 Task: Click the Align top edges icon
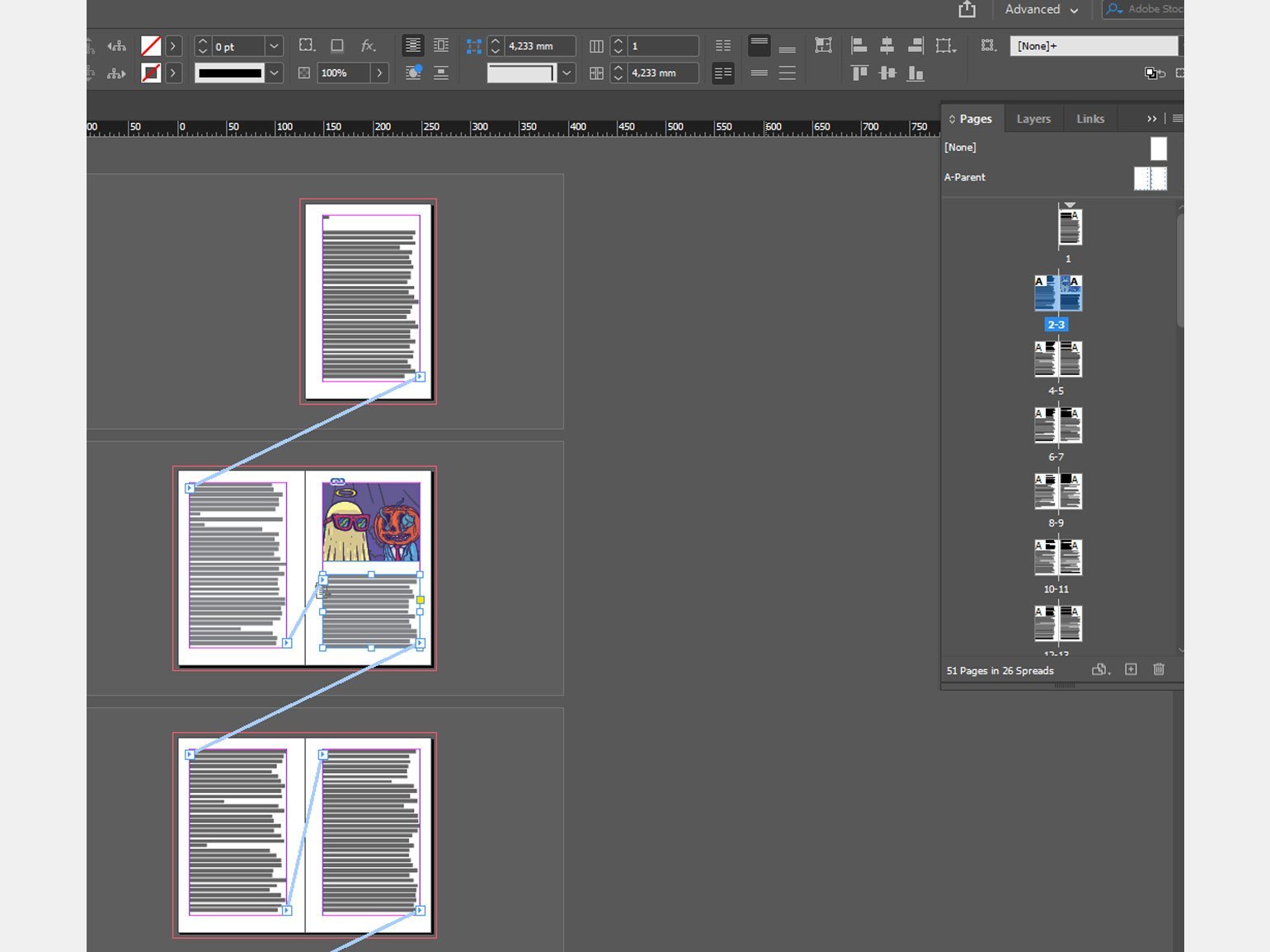[x=858, y=73]
